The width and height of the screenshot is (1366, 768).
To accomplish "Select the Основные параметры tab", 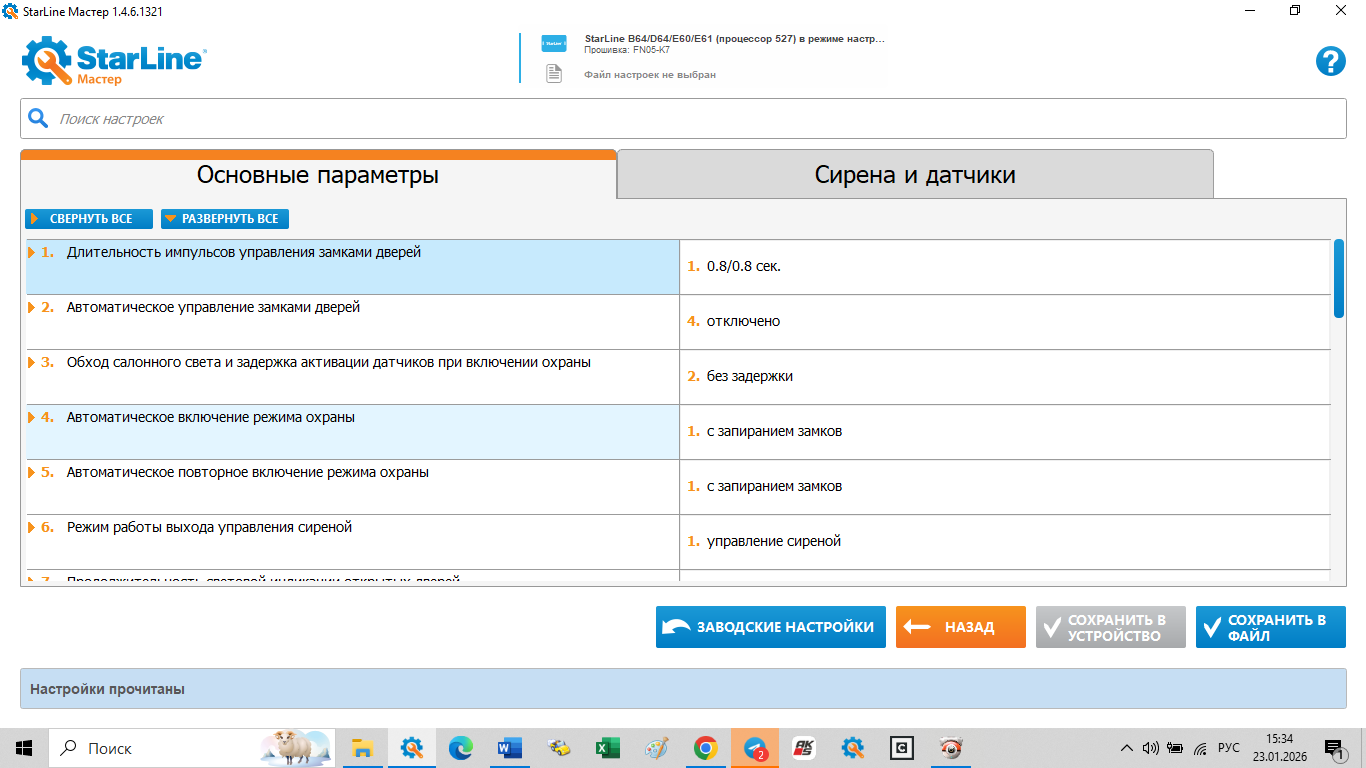I will point(318,174).
